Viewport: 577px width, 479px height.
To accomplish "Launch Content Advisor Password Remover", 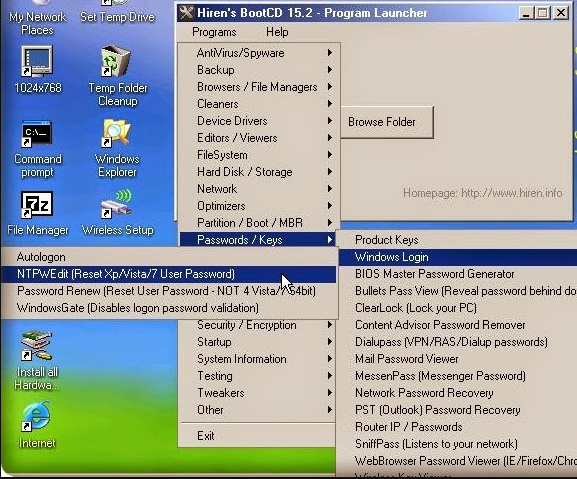I will pos(457,325).
